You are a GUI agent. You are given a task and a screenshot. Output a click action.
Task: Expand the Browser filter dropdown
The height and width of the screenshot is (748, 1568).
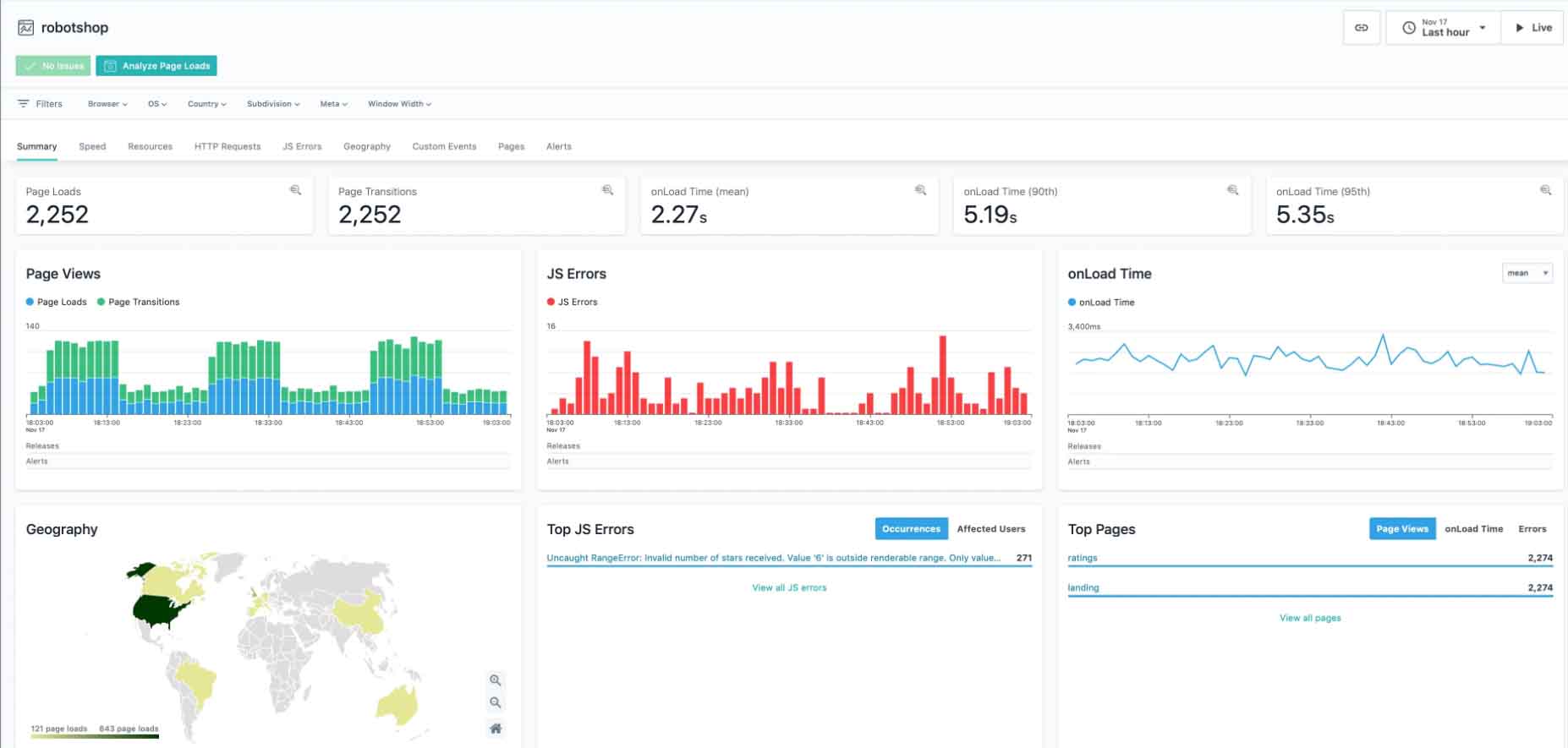(107, 104)
